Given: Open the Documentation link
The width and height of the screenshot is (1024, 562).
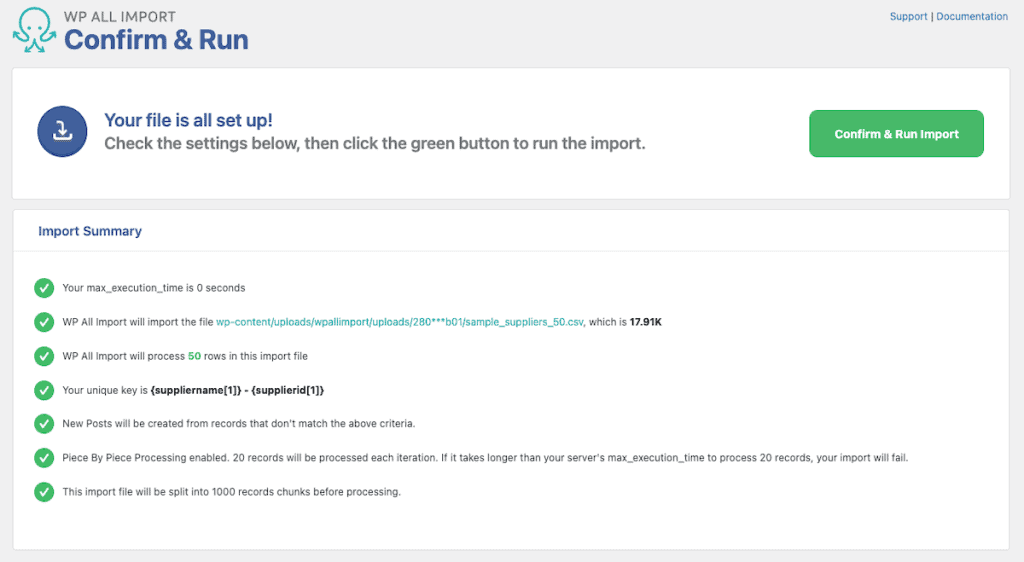Looking at the screenshot, I should coord(972,17).
